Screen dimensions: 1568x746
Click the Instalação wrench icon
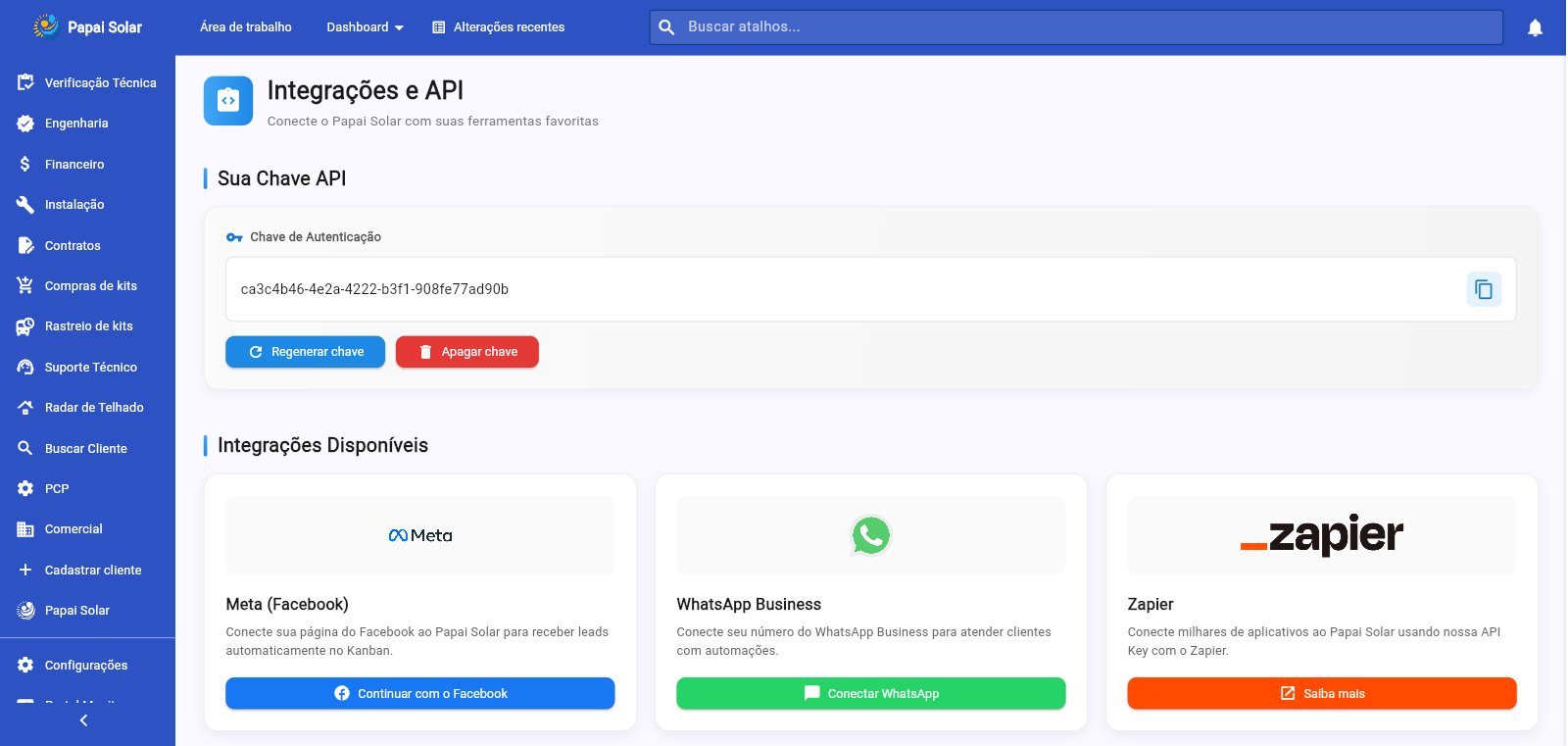(x=25, y=204)
